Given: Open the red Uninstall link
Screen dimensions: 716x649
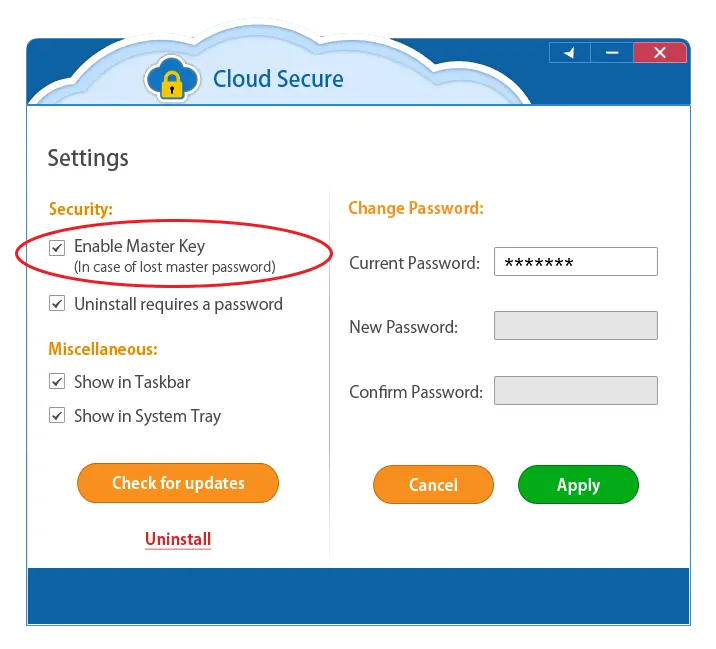Looking at the screenshot, I should pyautogui.click(x=178, y=539).
